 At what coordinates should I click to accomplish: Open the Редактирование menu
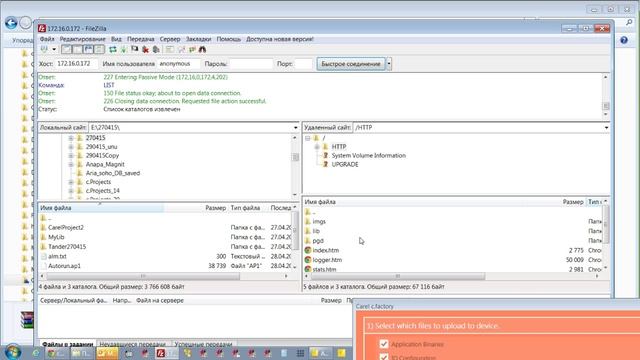(82, 39)
